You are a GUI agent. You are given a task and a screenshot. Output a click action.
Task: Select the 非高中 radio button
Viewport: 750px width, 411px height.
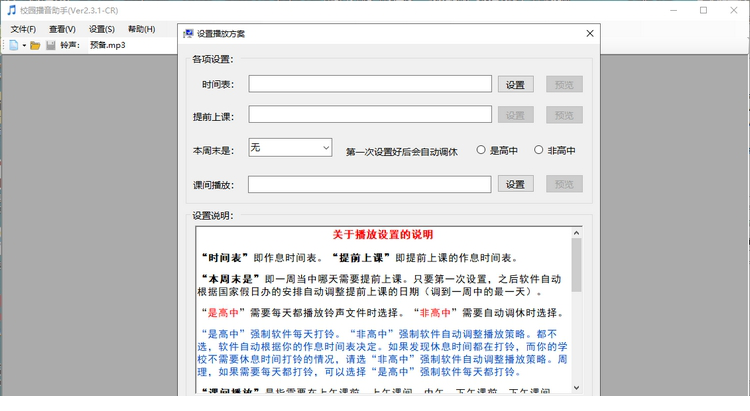[x=539, y=150]
